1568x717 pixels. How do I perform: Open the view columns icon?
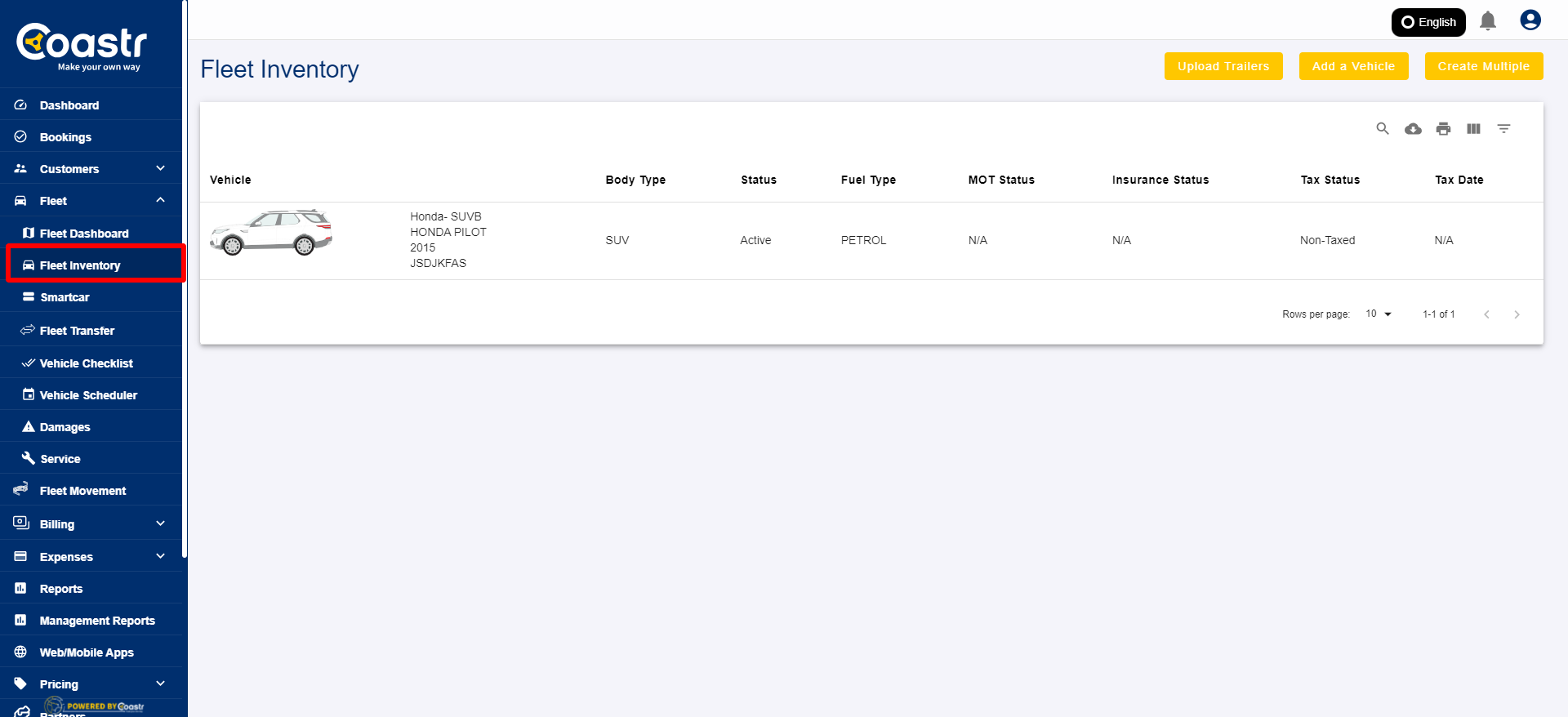1473,129
